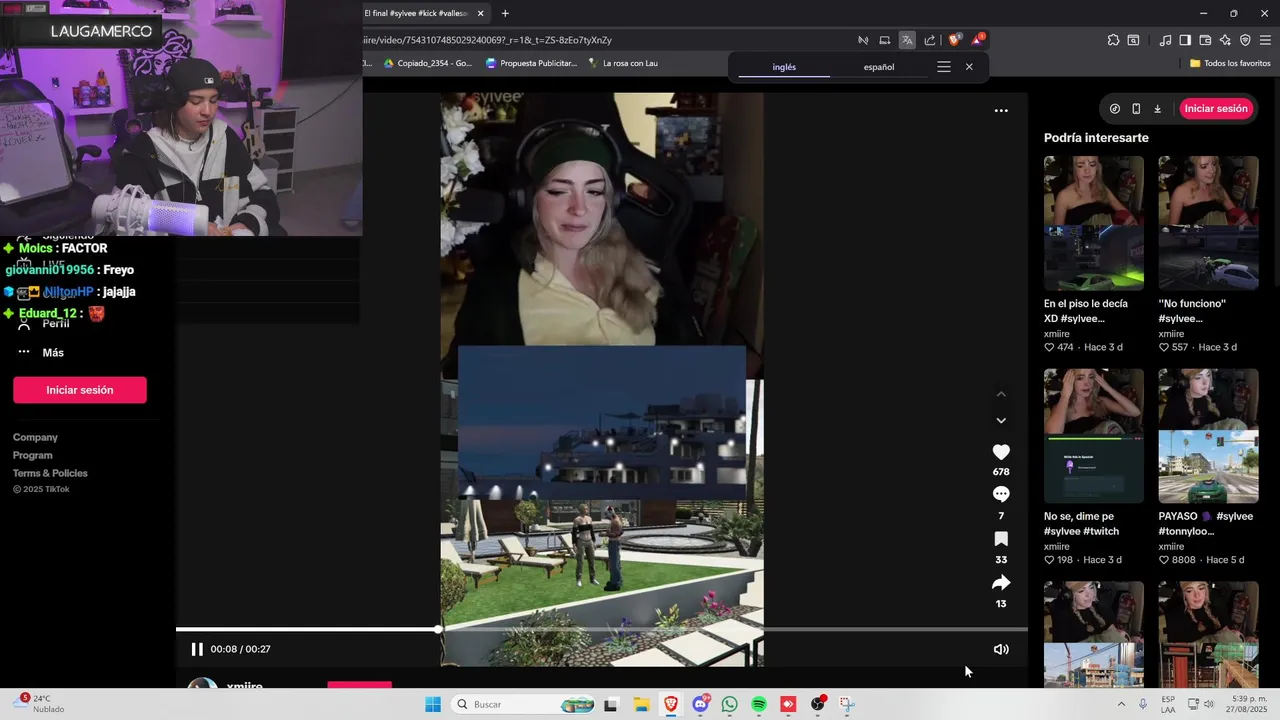Open the Company footer link

click(35, 437)
